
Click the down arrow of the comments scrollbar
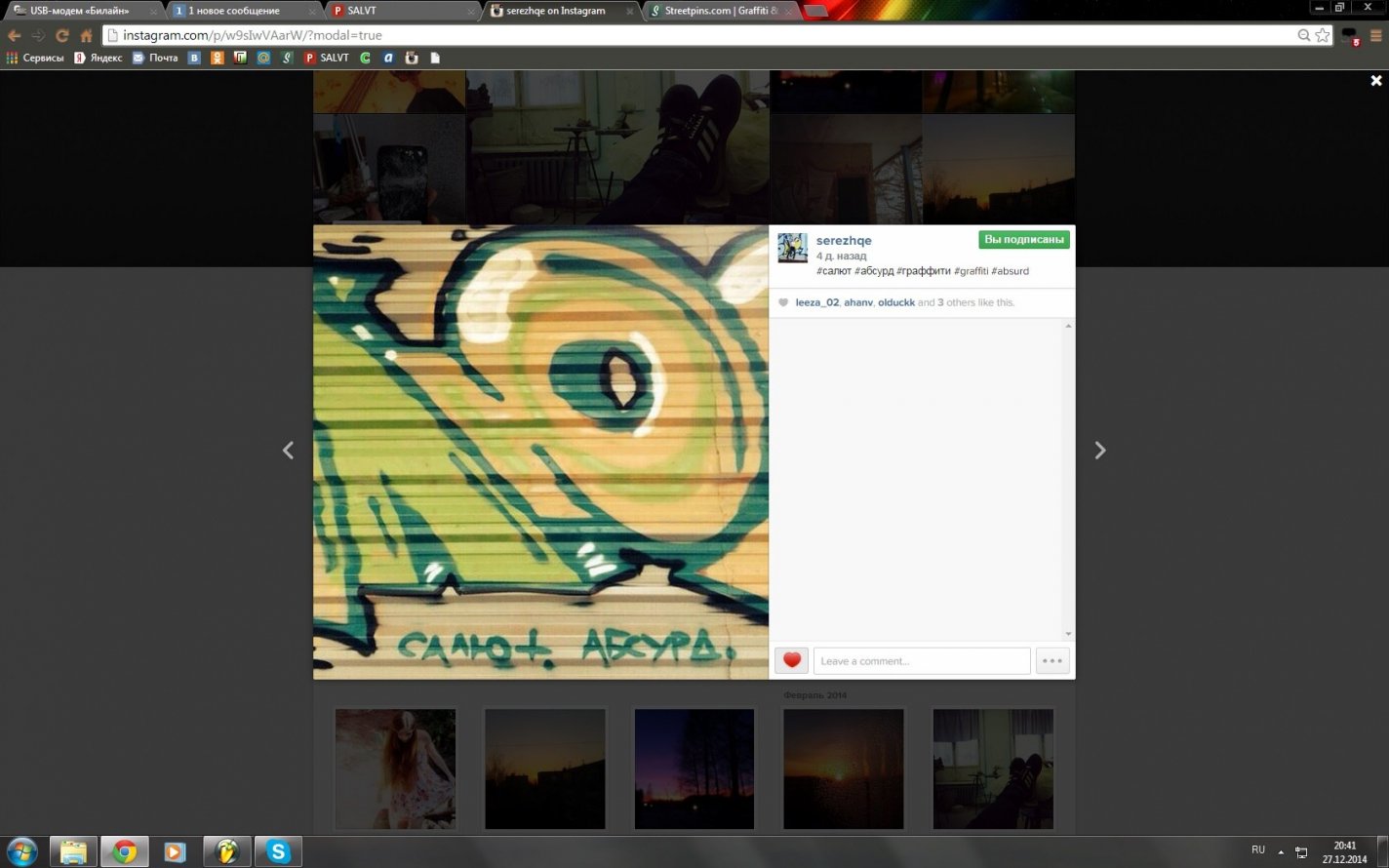1068,634
